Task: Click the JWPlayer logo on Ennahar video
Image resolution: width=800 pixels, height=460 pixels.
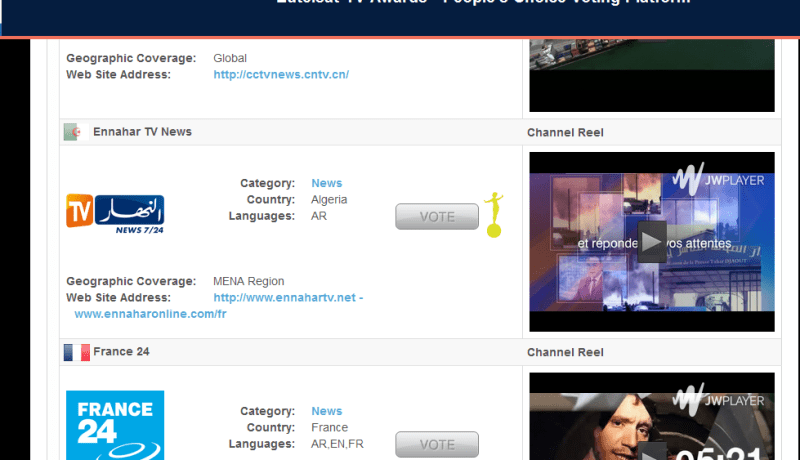Action: click(718, 179)
